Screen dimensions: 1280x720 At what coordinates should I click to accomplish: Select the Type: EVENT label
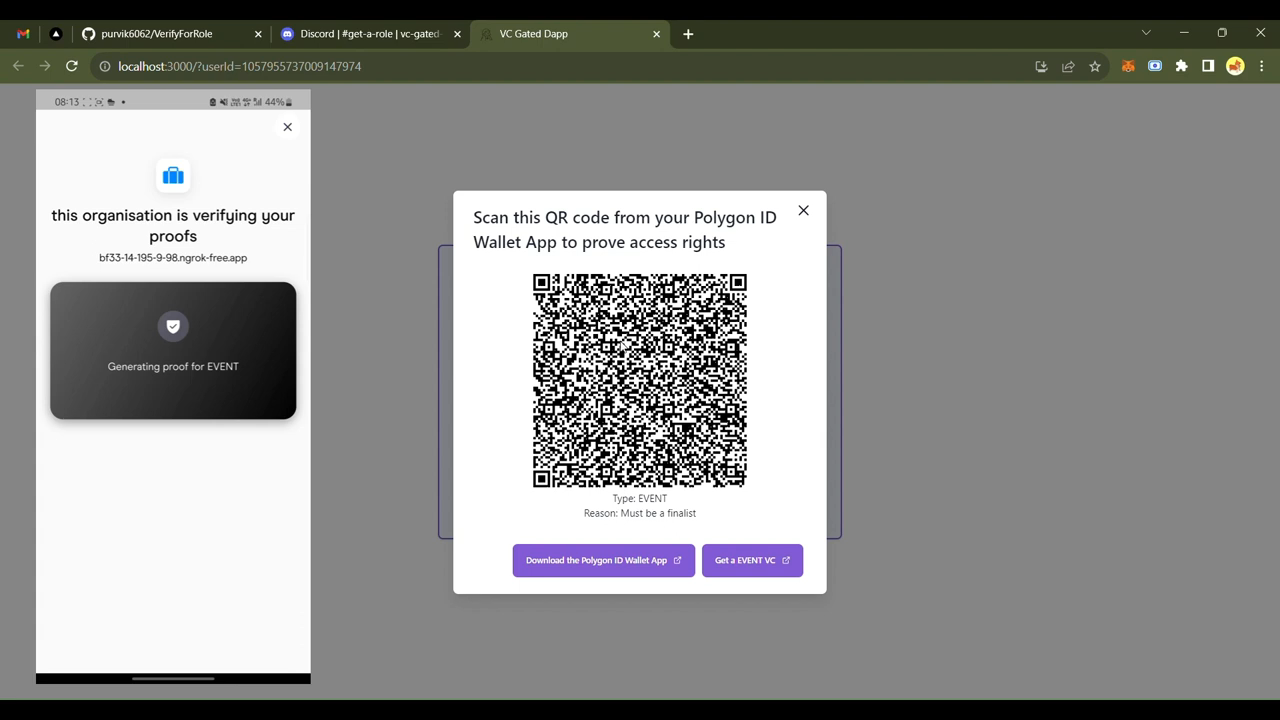pos(640,498)
